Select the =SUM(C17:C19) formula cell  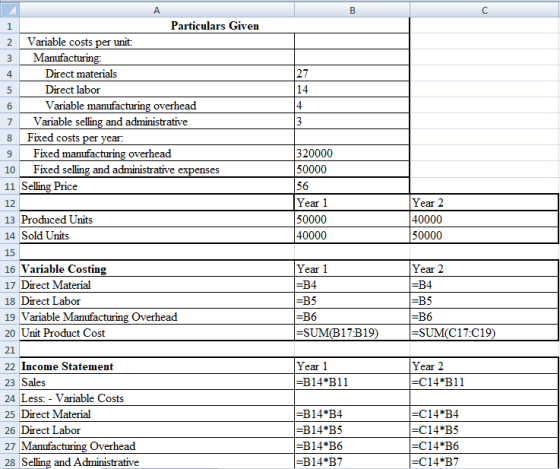484,333
